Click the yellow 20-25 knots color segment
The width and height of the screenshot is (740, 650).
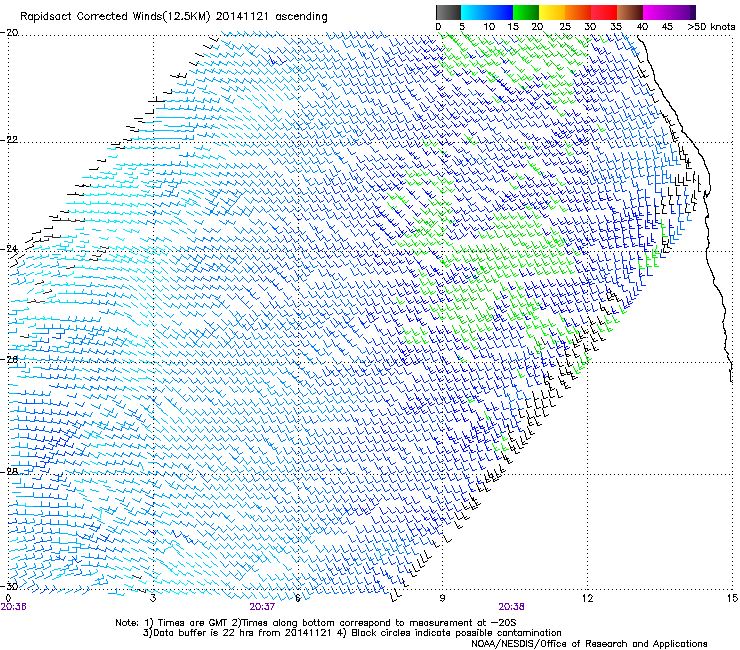coord(552,12)
